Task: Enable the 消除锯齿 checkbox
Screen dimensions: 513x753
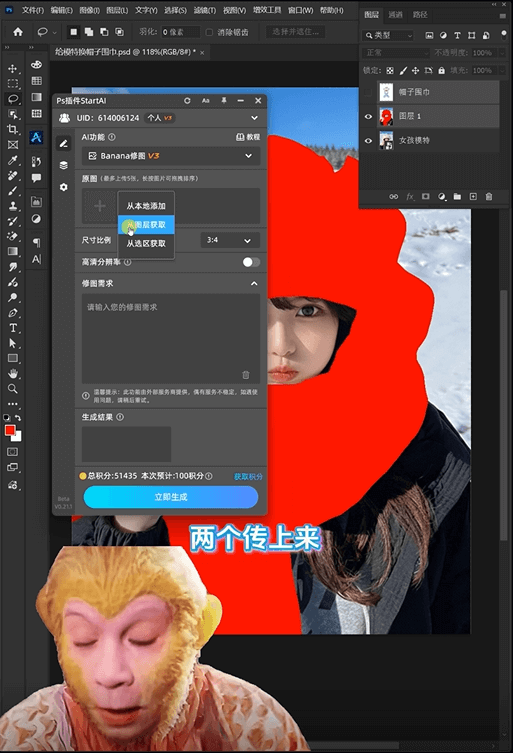Action: click(209, 32)
